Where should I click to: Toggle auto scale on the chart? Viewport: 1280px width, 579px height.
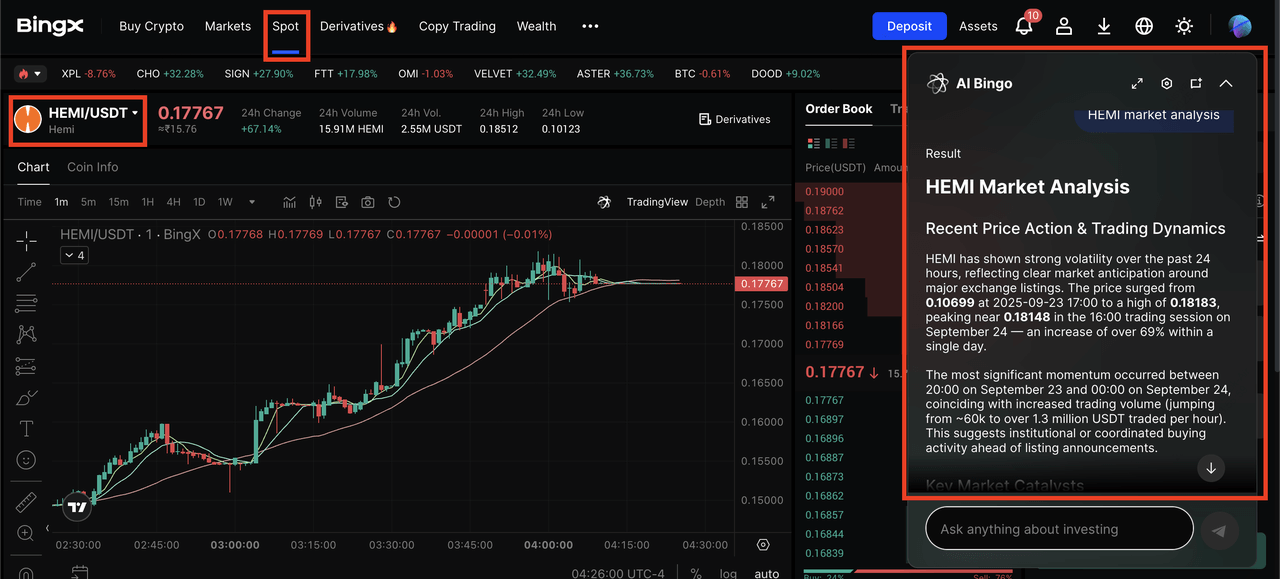coord(767,573)
